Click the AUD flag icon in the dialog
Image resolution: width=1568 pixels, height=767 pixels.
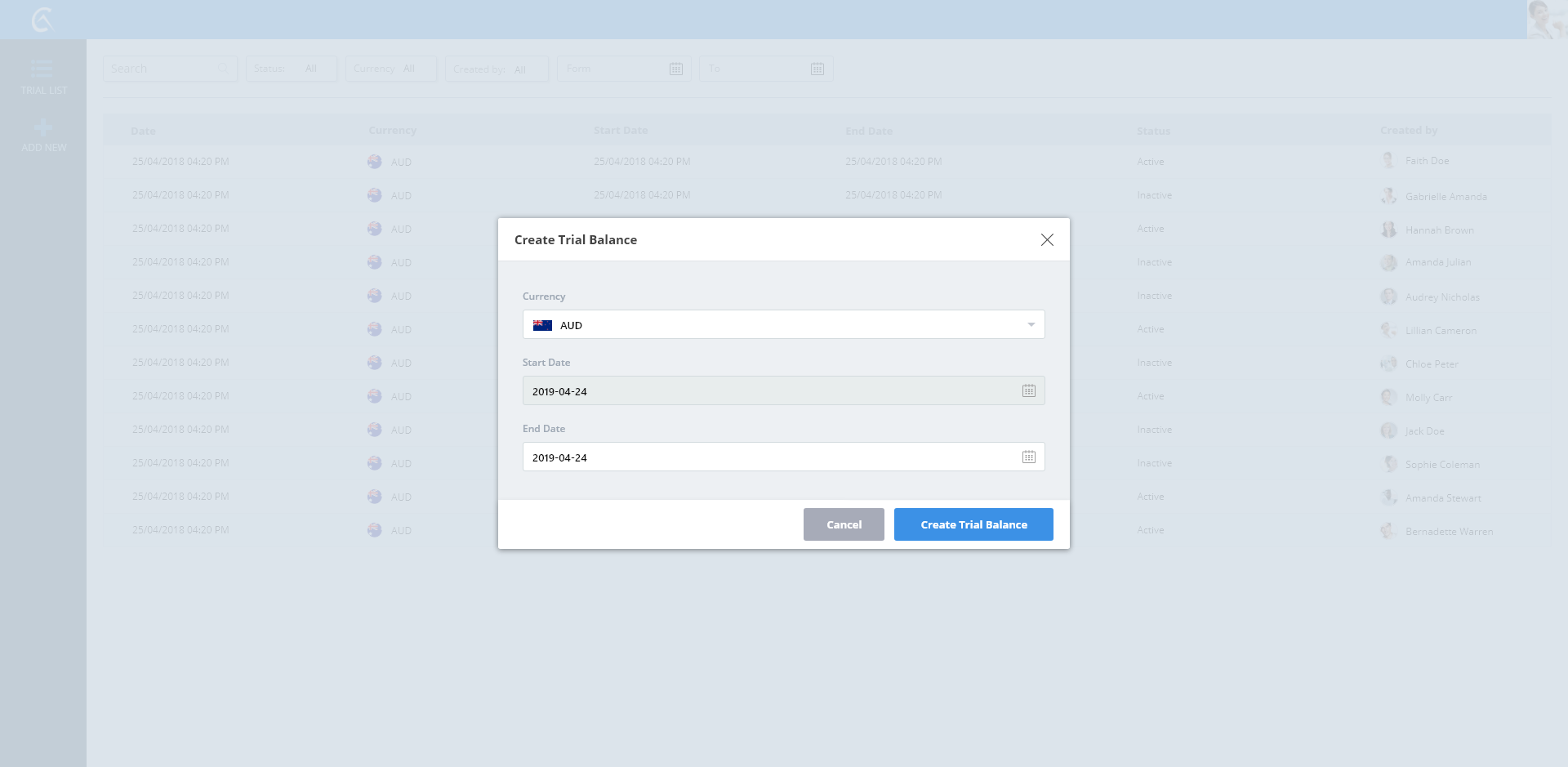click(x=542, y=325)
